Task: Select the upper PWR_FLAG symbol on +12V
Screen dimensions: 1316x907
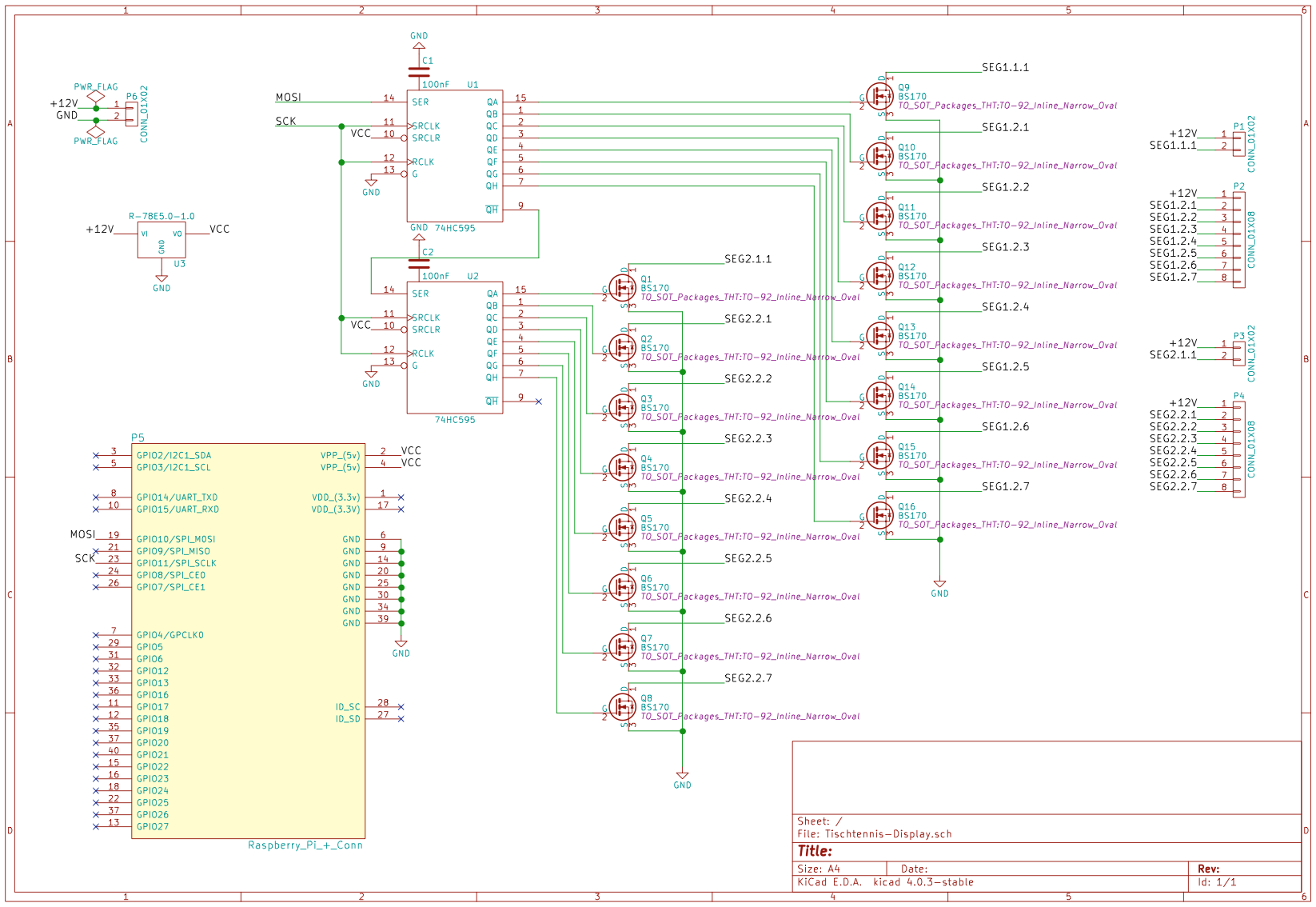Action: [x=96, y=97]
